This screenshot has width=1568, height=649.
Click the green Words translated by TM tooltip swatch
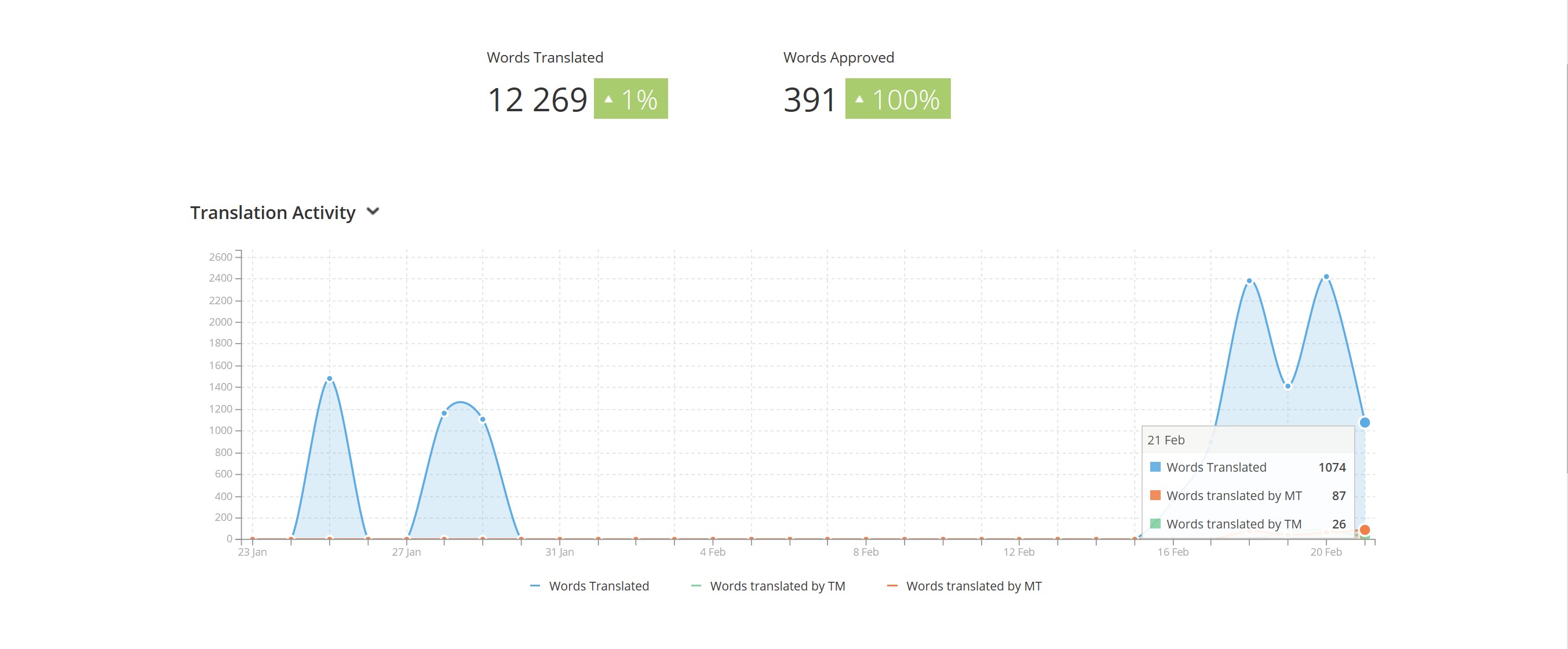(1155, 524)
